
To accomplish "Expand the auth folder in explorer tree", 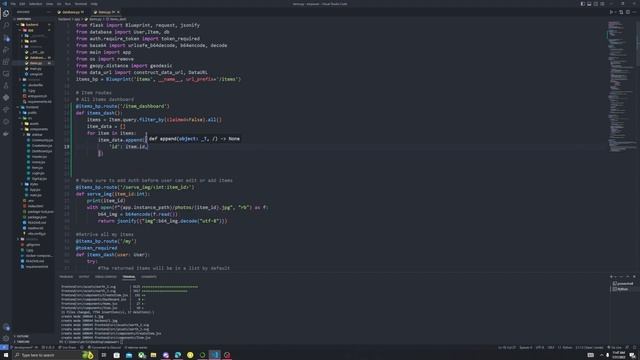I will (33, 41).
